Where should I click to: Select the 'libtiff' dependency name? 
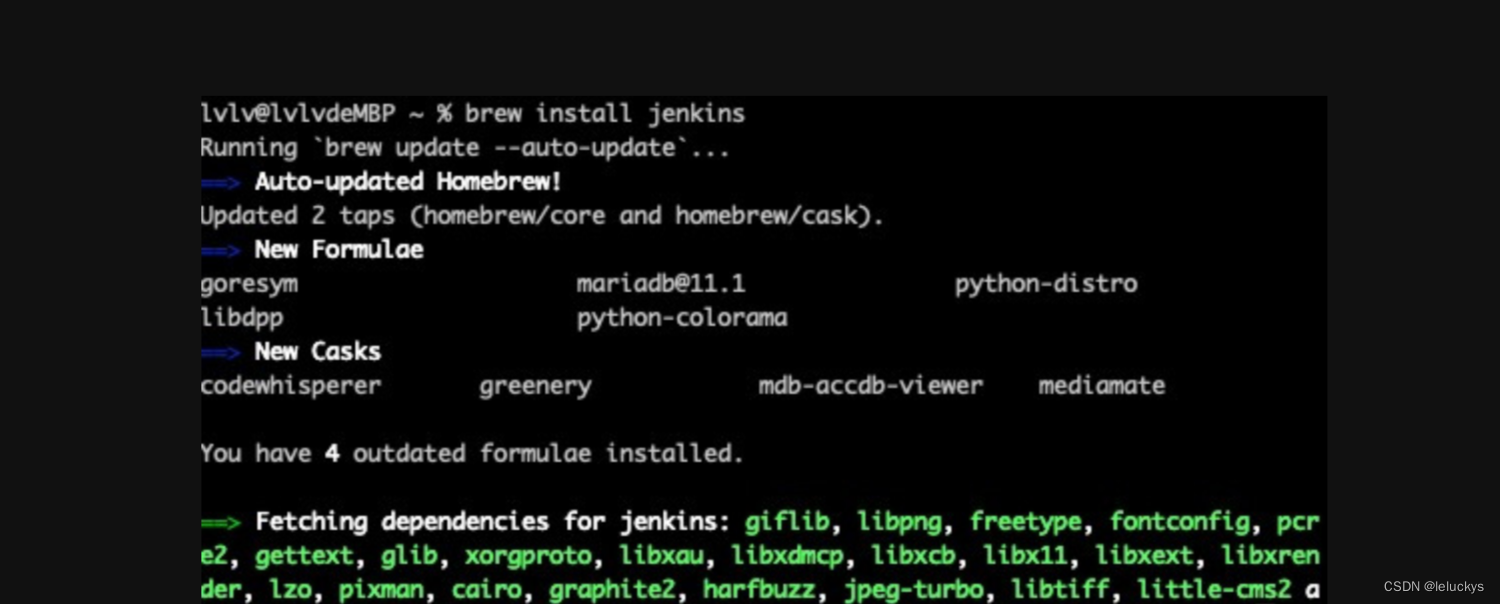pos(1060,591)
